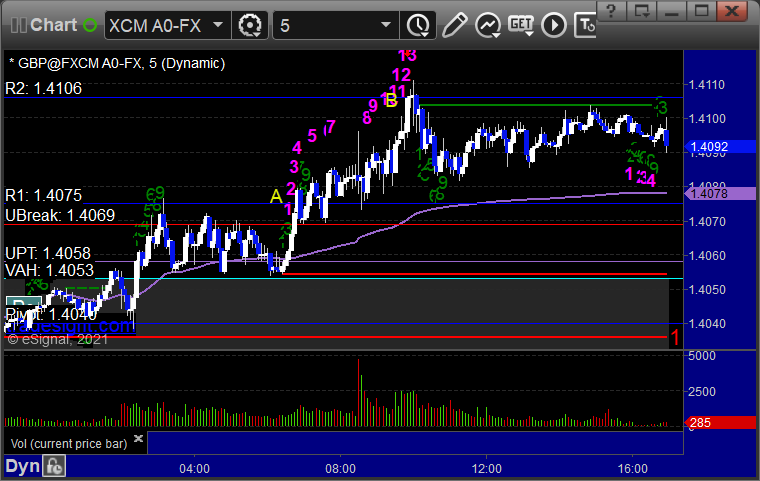Click the UBreak: 1.4069 level label
760x481 pixels.
point(60,215)
